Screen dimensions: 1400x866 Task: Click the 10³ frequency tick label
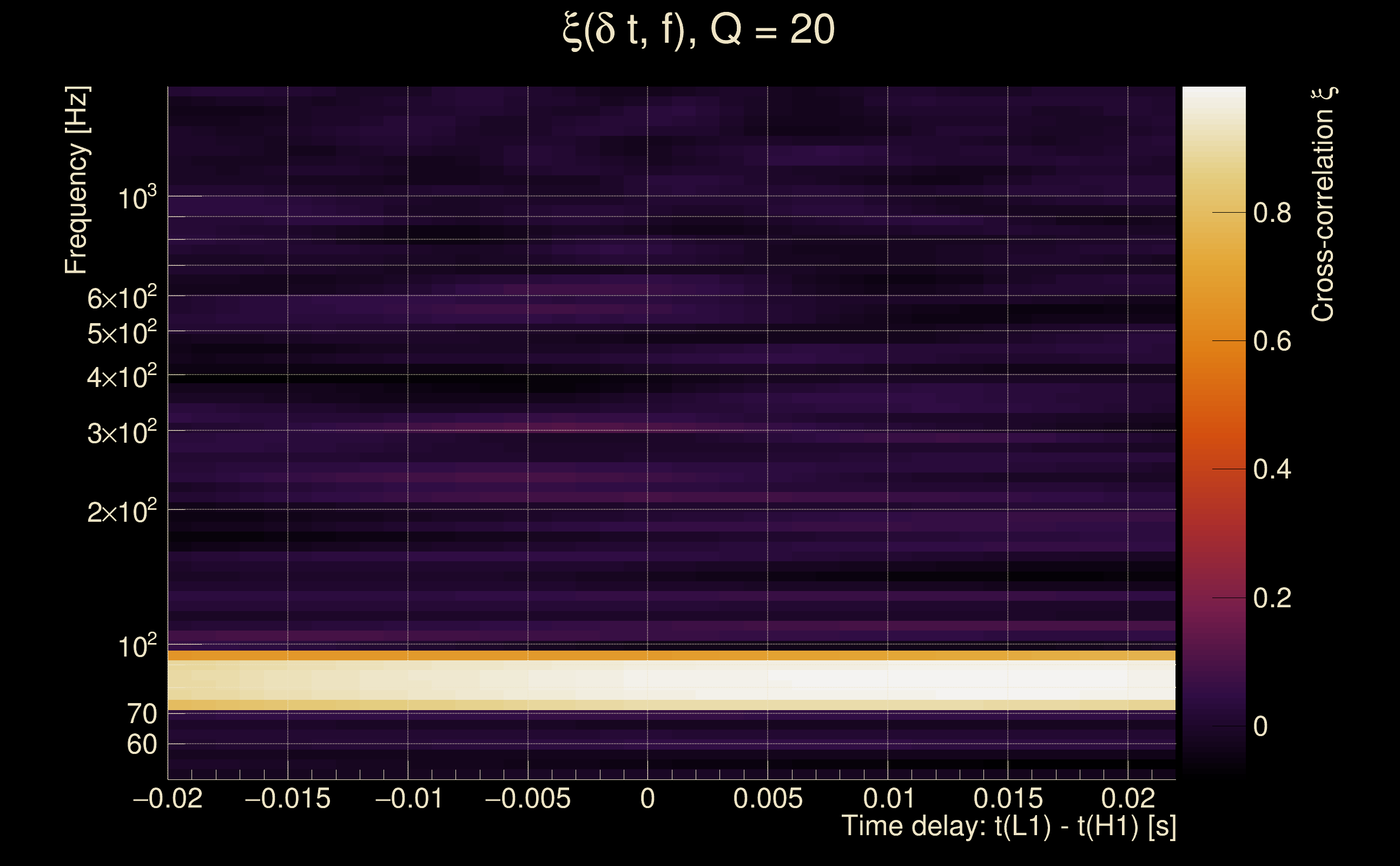137,199
